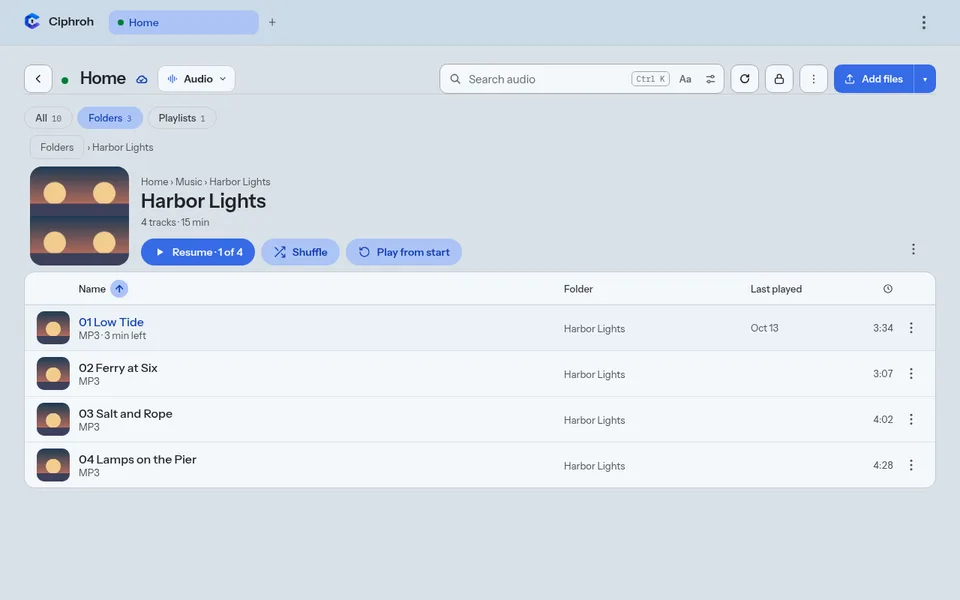The width and height of the screenshot is (960, 600).
Task: Open the Audio view dropdown
Action: [x=197, y=79]
